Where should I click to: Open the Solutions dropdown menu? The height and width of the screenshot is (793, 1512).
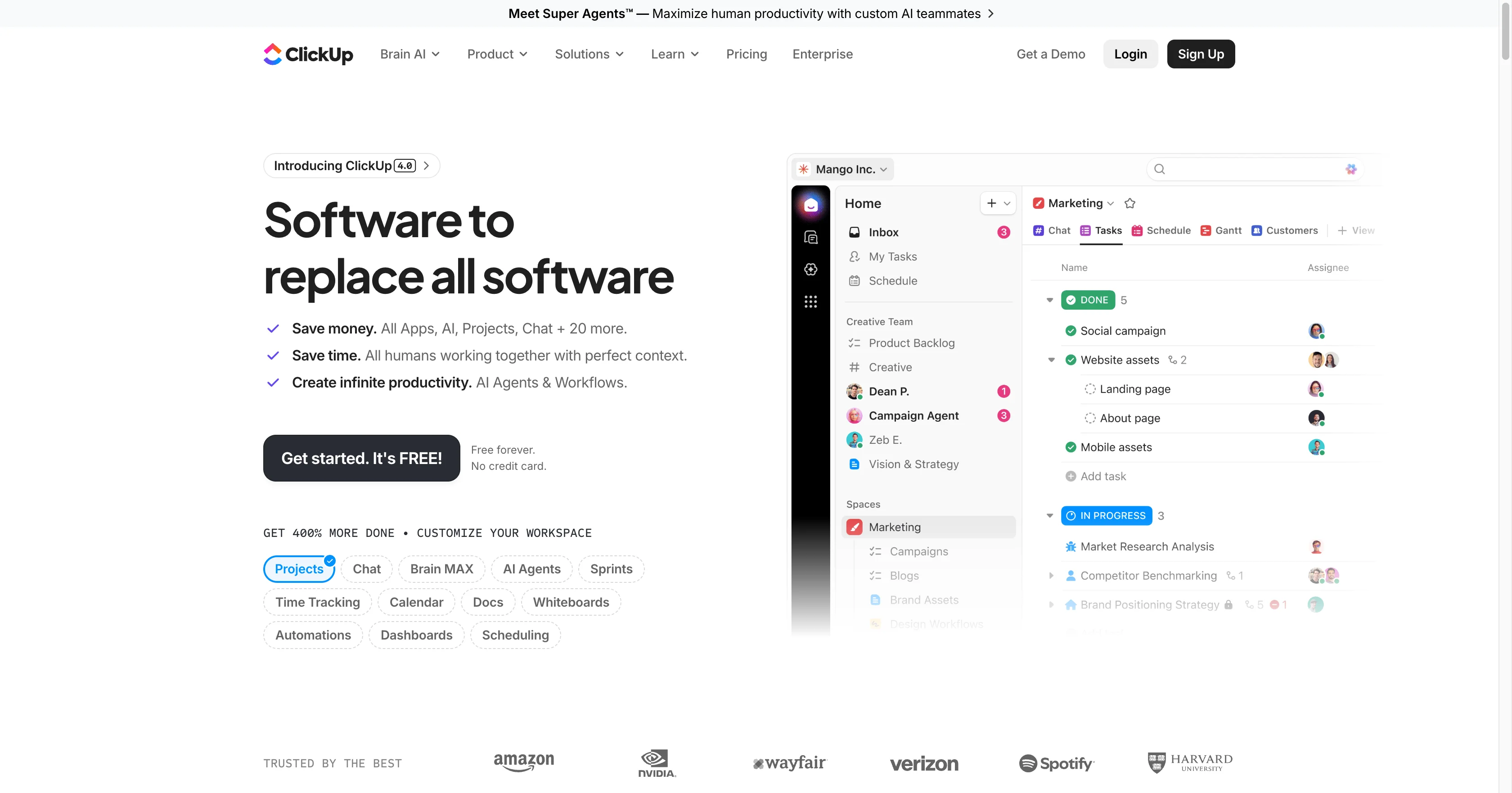click(x=589, y=54)
